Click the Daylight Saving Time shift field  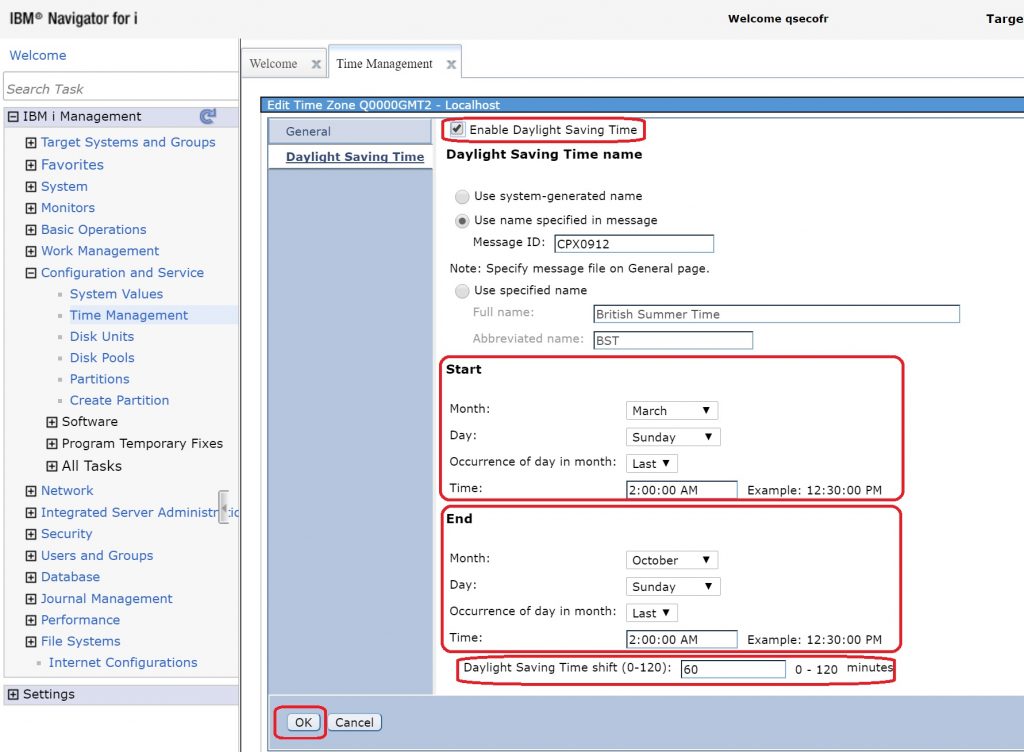coord(733,669)
